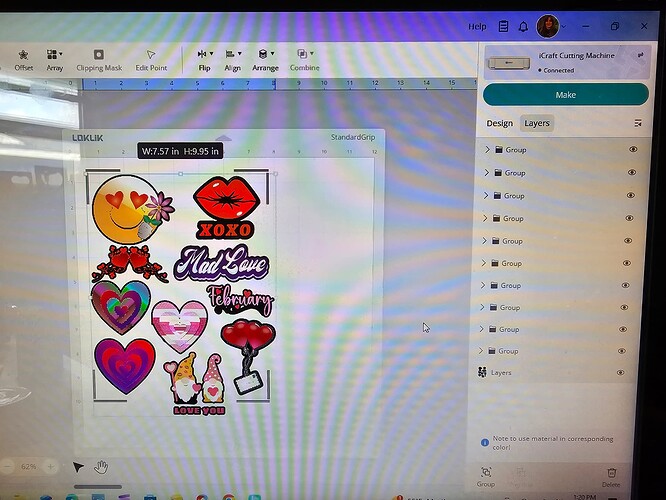Select the red lips XOXO sticker
The image size is (666, 500).
[x=226, y=208]
